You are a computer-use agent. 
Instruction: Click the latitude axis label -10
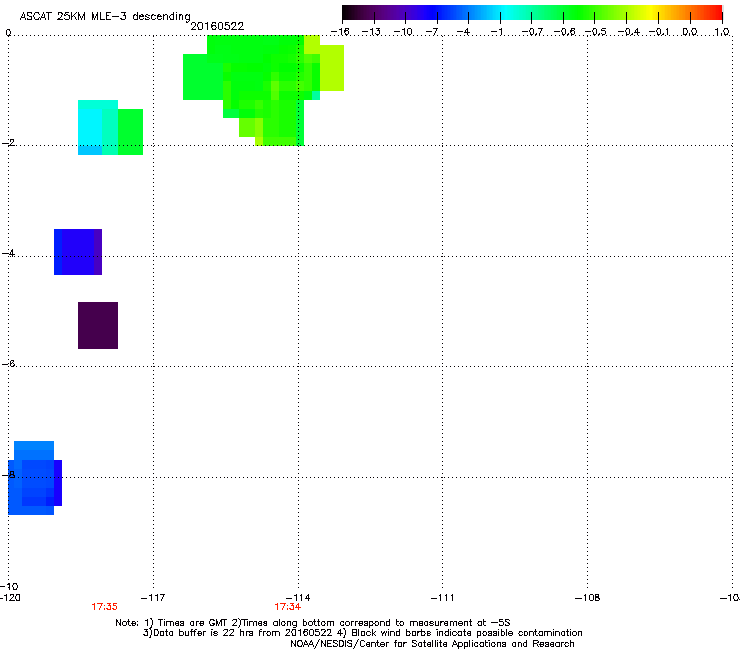10,586
